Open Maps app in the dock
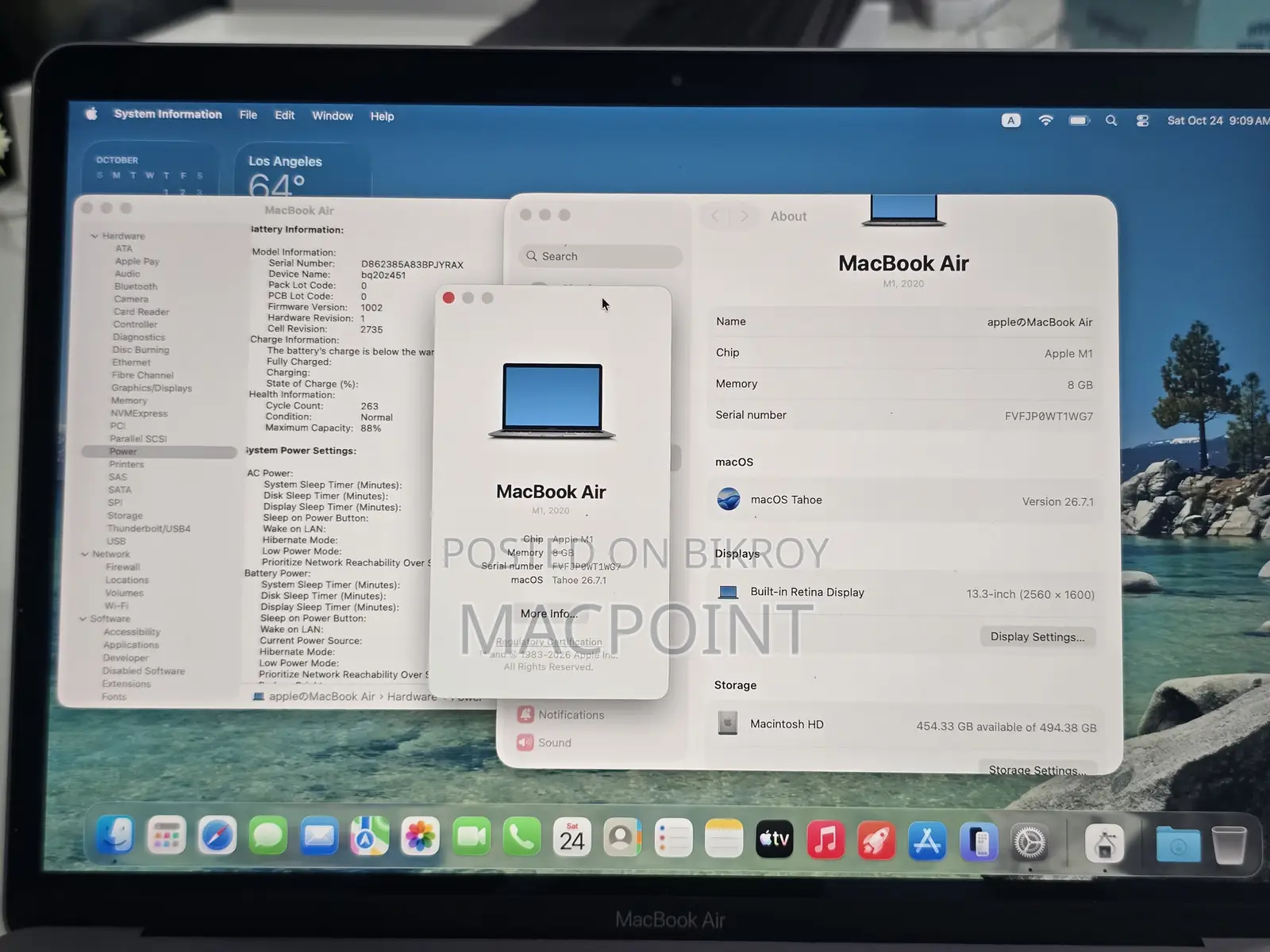The height and width of the screenshot is (952, 1270). [370, 837]
